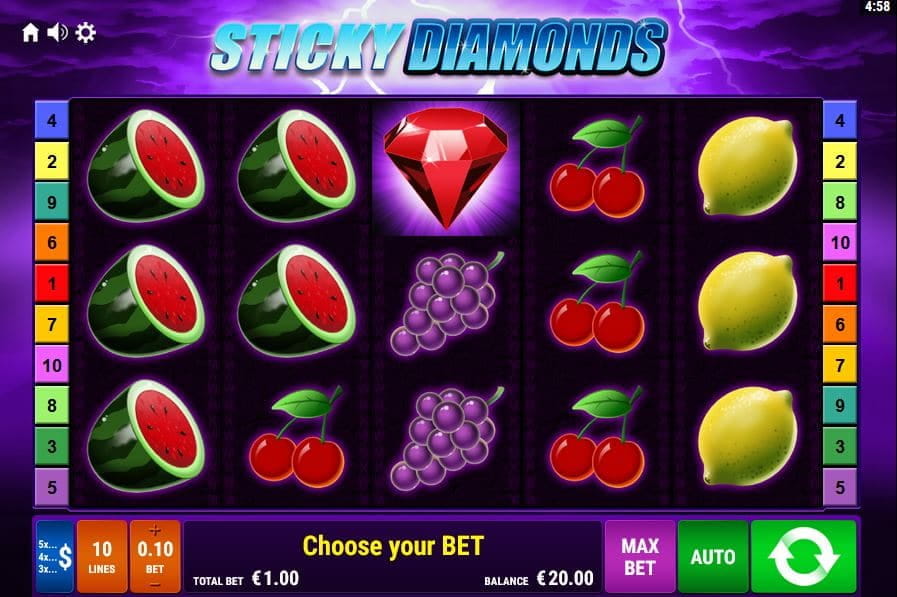Go to the home lobby icon
Image resolution: width=897 pixels, height=597 pixels.
[30, 33]
